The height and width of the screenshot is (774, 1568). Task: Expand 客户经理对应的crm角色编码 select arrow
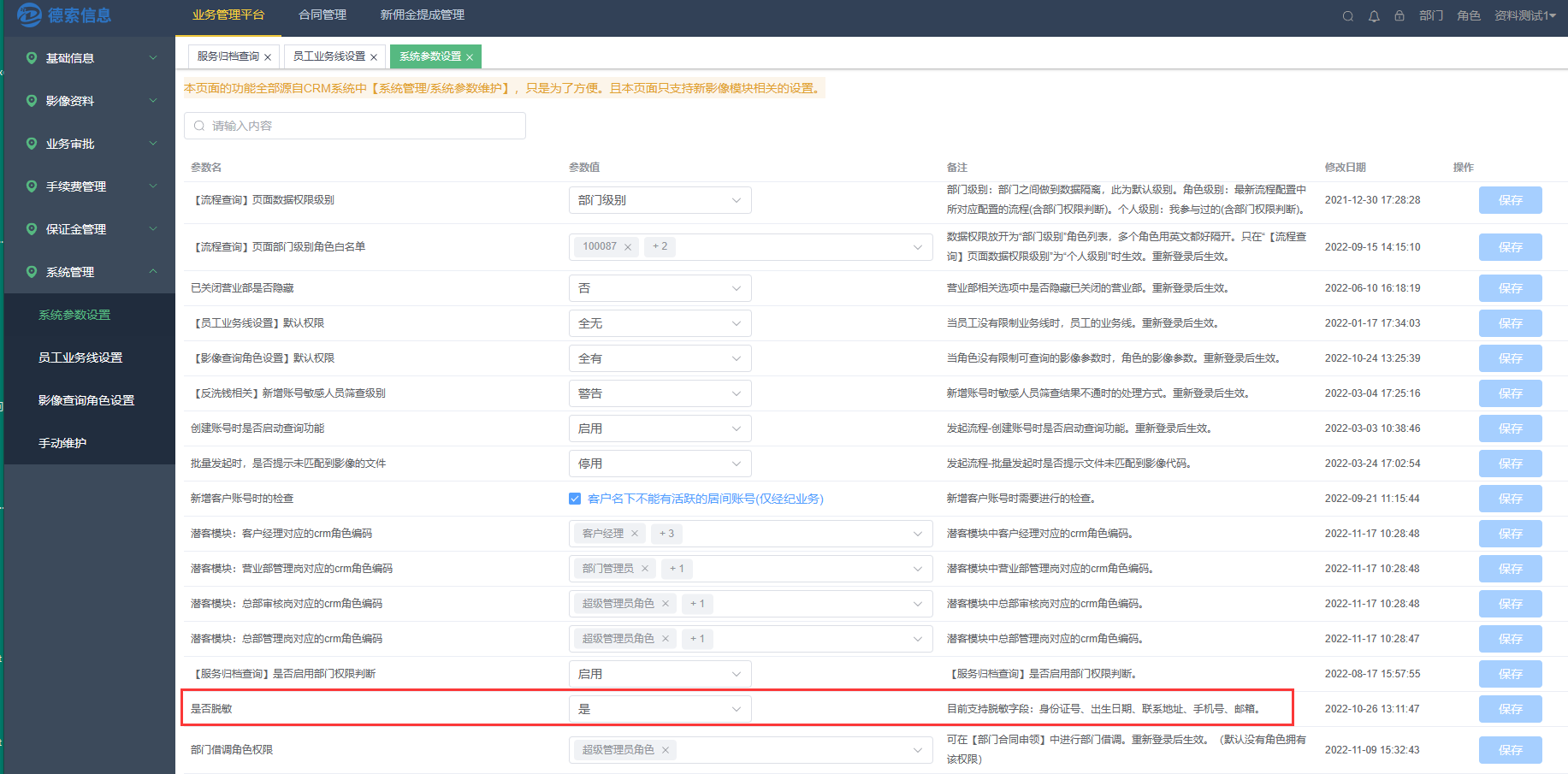click(918, 534)
